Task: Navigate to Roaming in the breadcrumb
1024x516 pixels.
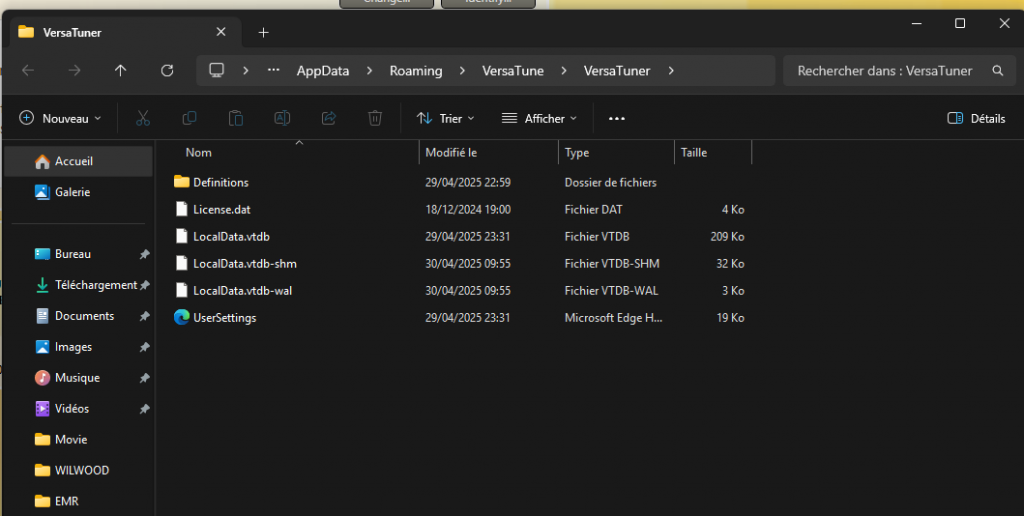Action: click(x=416, y=71)
